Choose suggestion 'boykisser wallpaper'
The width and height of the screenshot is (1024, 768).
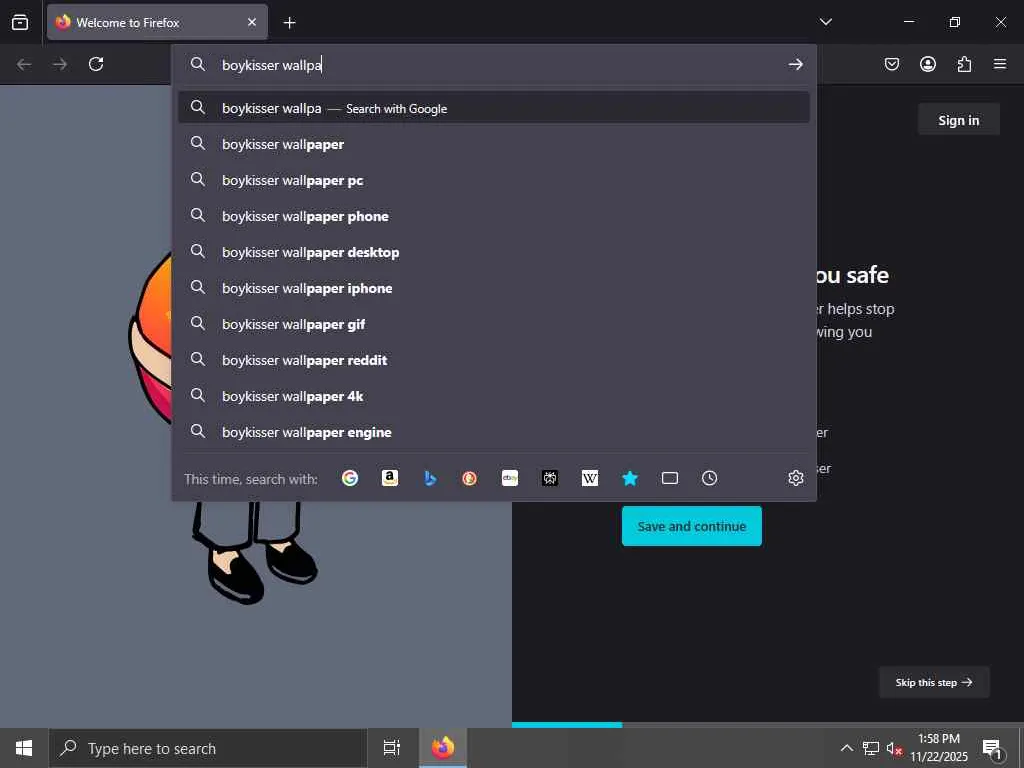[x=494, y=144]
